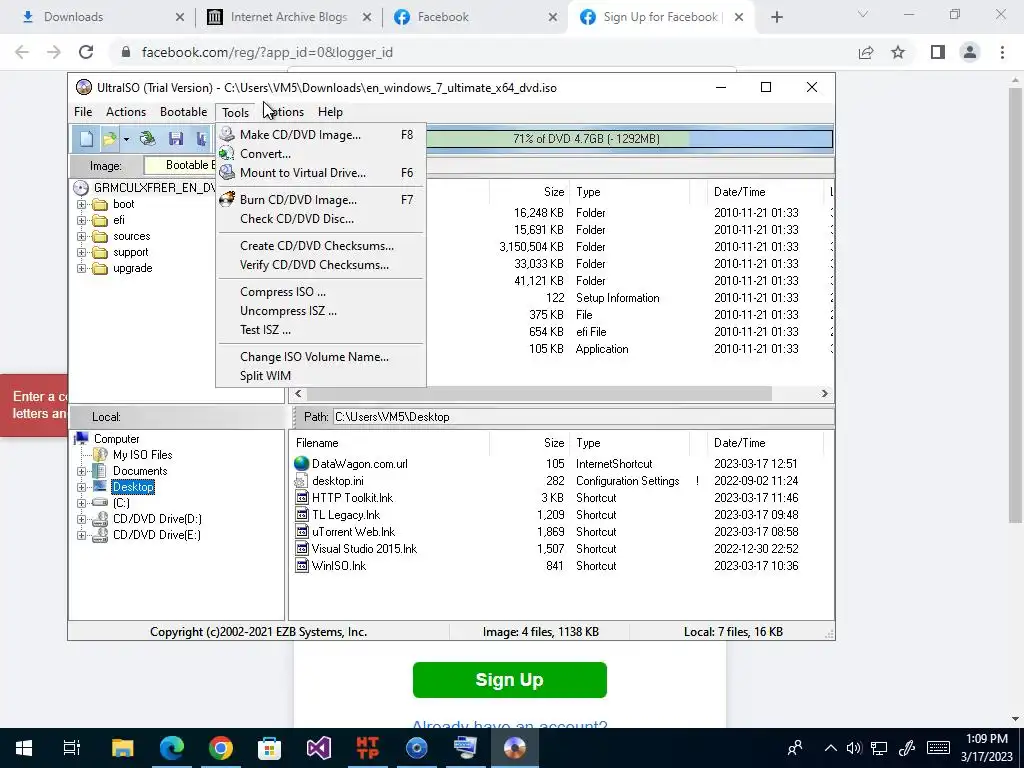Expand the CD/DVD Drive(E:) node
Screen dimensions: 1024x768
point(82,535)
